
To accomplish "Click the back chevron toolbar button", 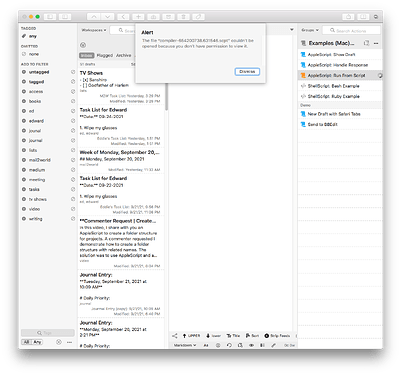I will click(x=123, y=16).
